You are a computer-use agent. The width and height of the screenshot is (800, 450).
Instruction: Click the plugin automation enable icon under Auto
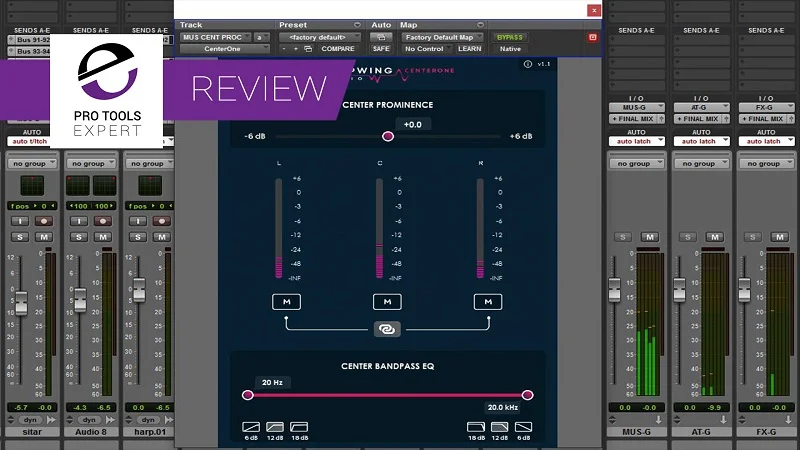381,37
